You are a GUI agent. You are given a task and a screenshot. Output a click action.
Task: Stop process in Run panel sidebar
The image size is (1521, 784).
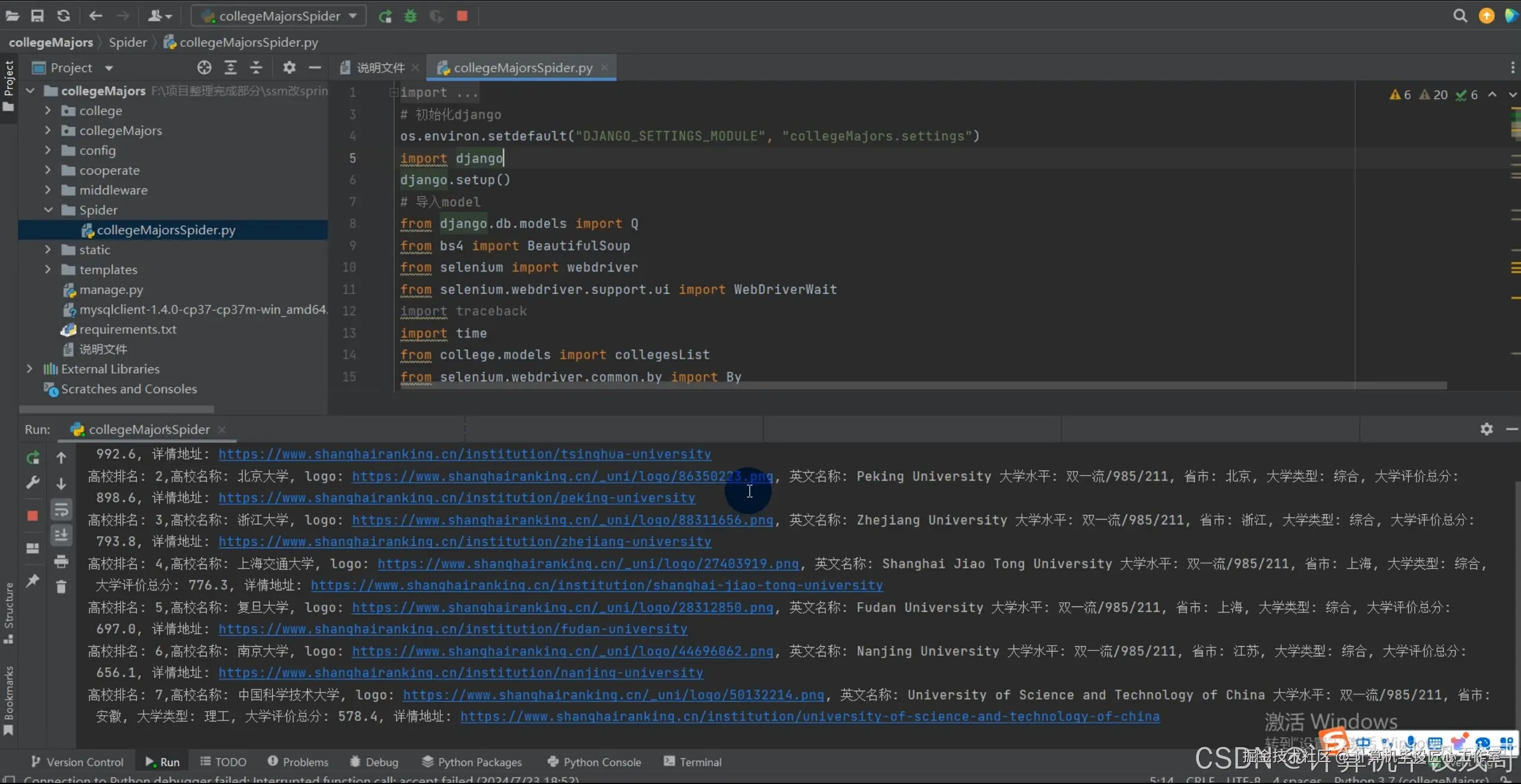pyautogui.click(x=33, y=516)
